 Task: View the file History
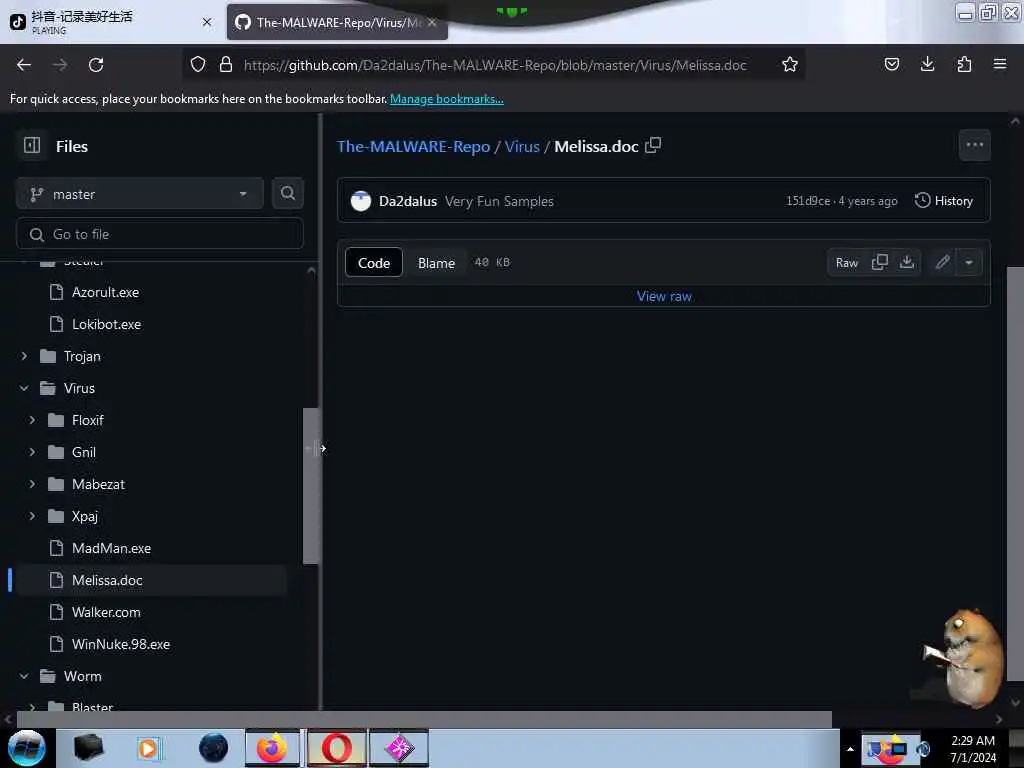click(944, 200)
